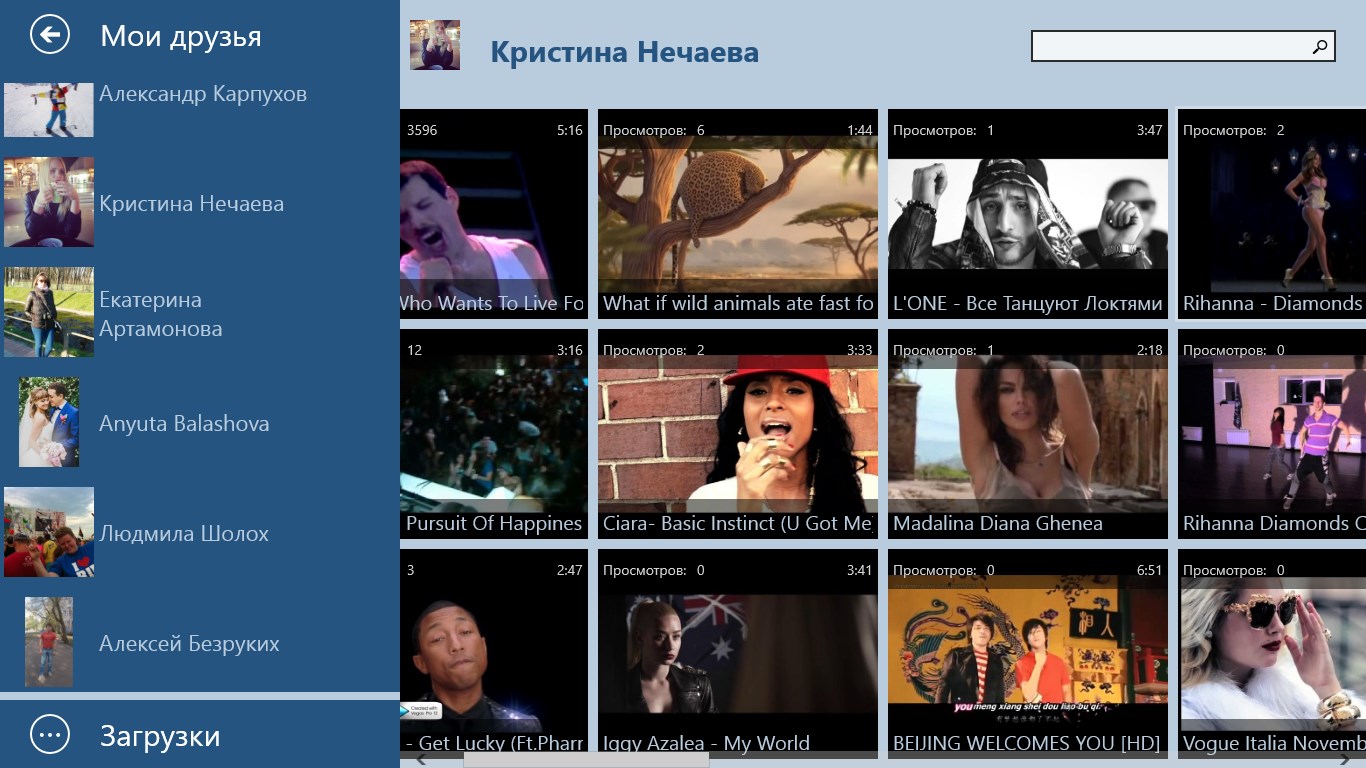This screenshot has width=1366, height=768.
Task: Click Людмила Шолох's avatar photo
Action: [49, 532]
